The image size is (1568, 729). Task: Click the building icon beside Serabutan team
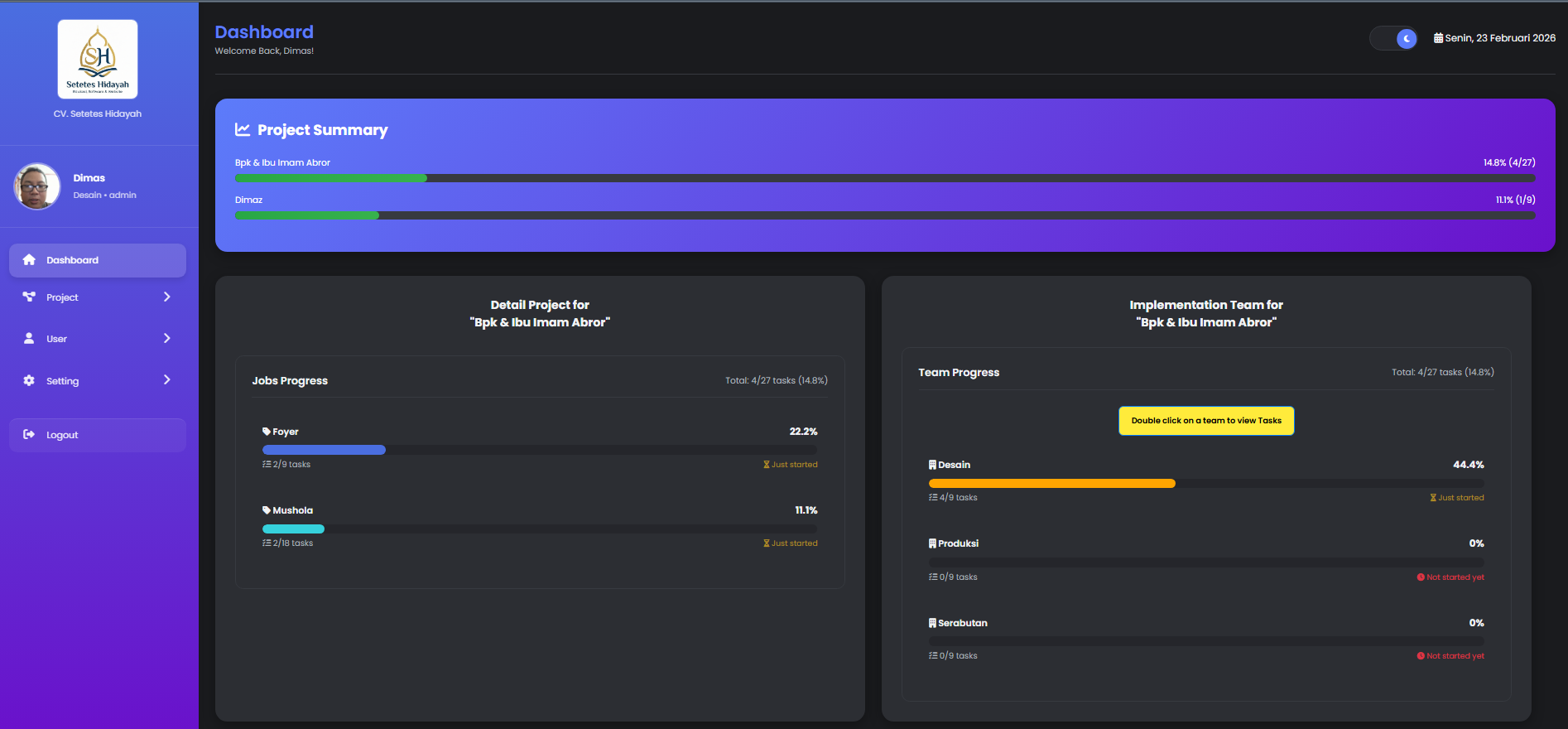(933, 623)
